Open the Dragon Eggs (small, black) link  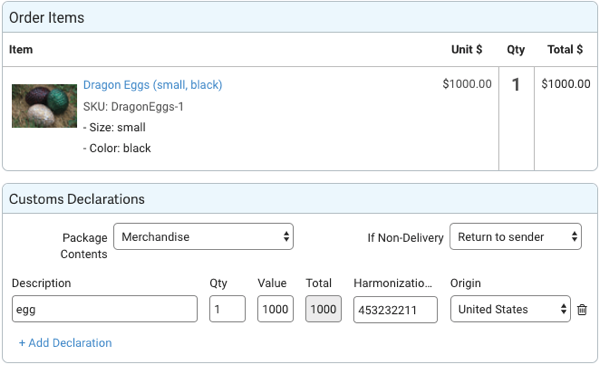tap(153, 85)
